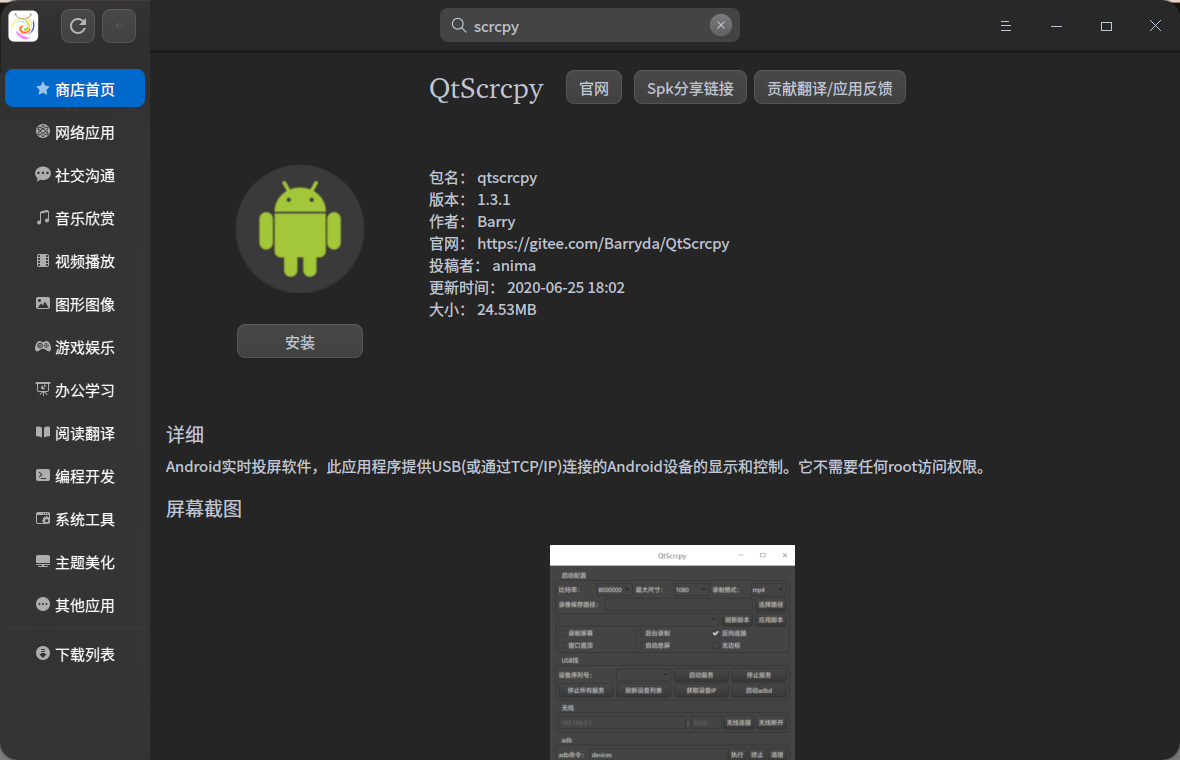The height and width of the screenshot is (760, 1180).
Task: Open the QtScrcpy screenshot thumbnail
Action: point(672,652)
